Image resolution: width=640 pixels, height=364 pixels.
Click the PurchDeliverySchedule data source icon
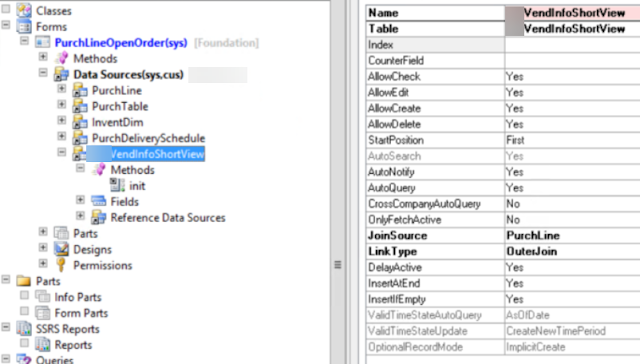click(80, 138)
